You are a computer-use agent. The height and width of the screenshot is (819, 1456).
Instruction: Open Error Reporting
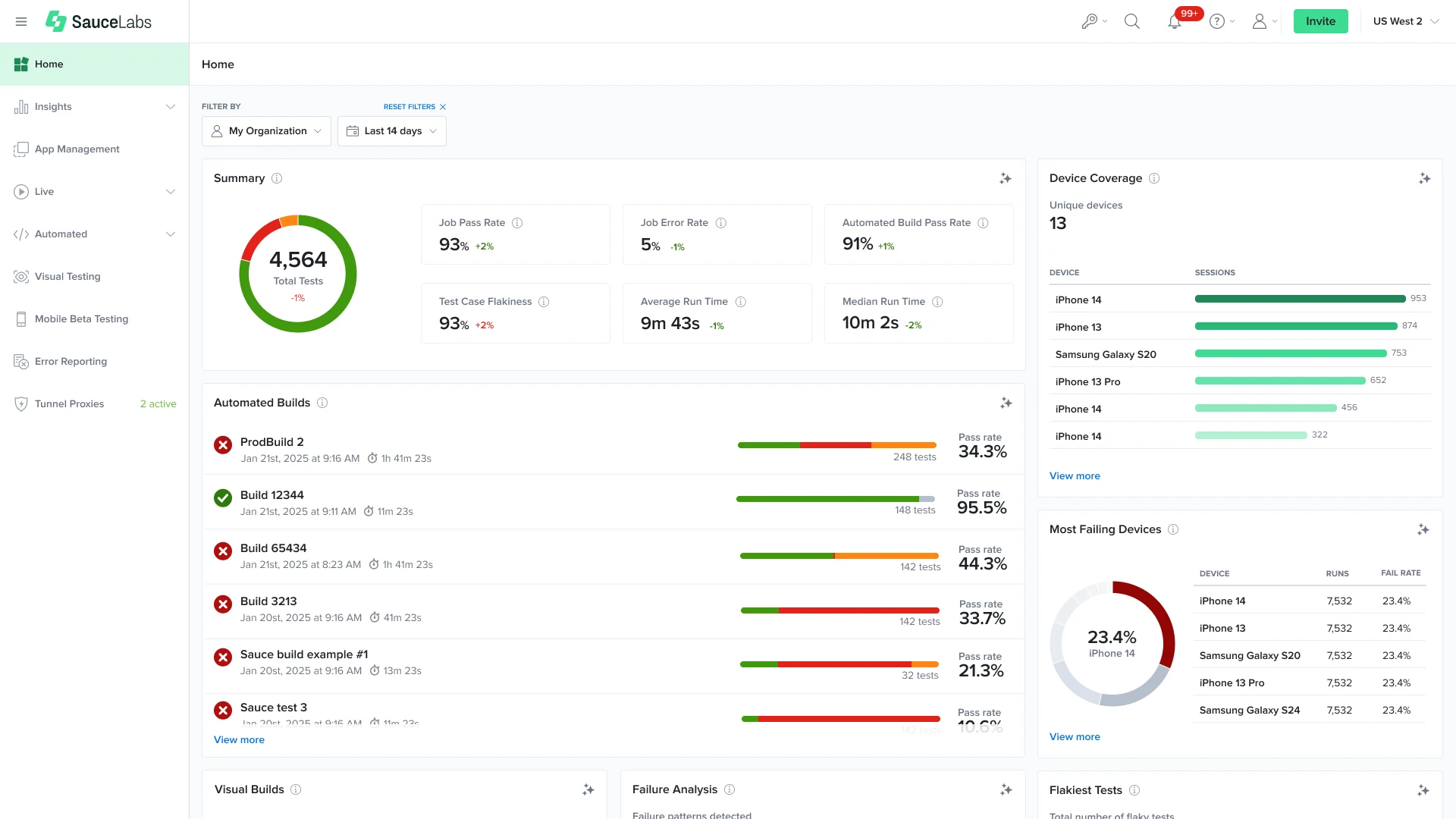[71, 361]
